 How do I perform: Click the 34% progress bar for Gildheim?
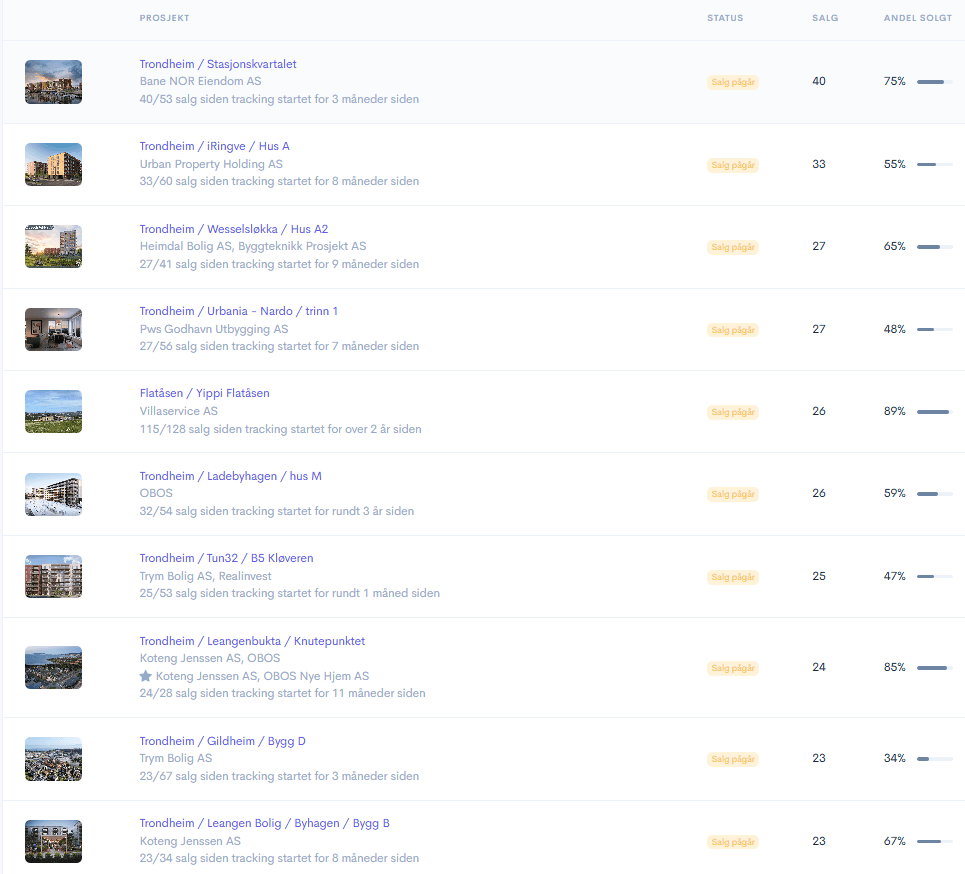pyautogui.click(x=935, y=759)
